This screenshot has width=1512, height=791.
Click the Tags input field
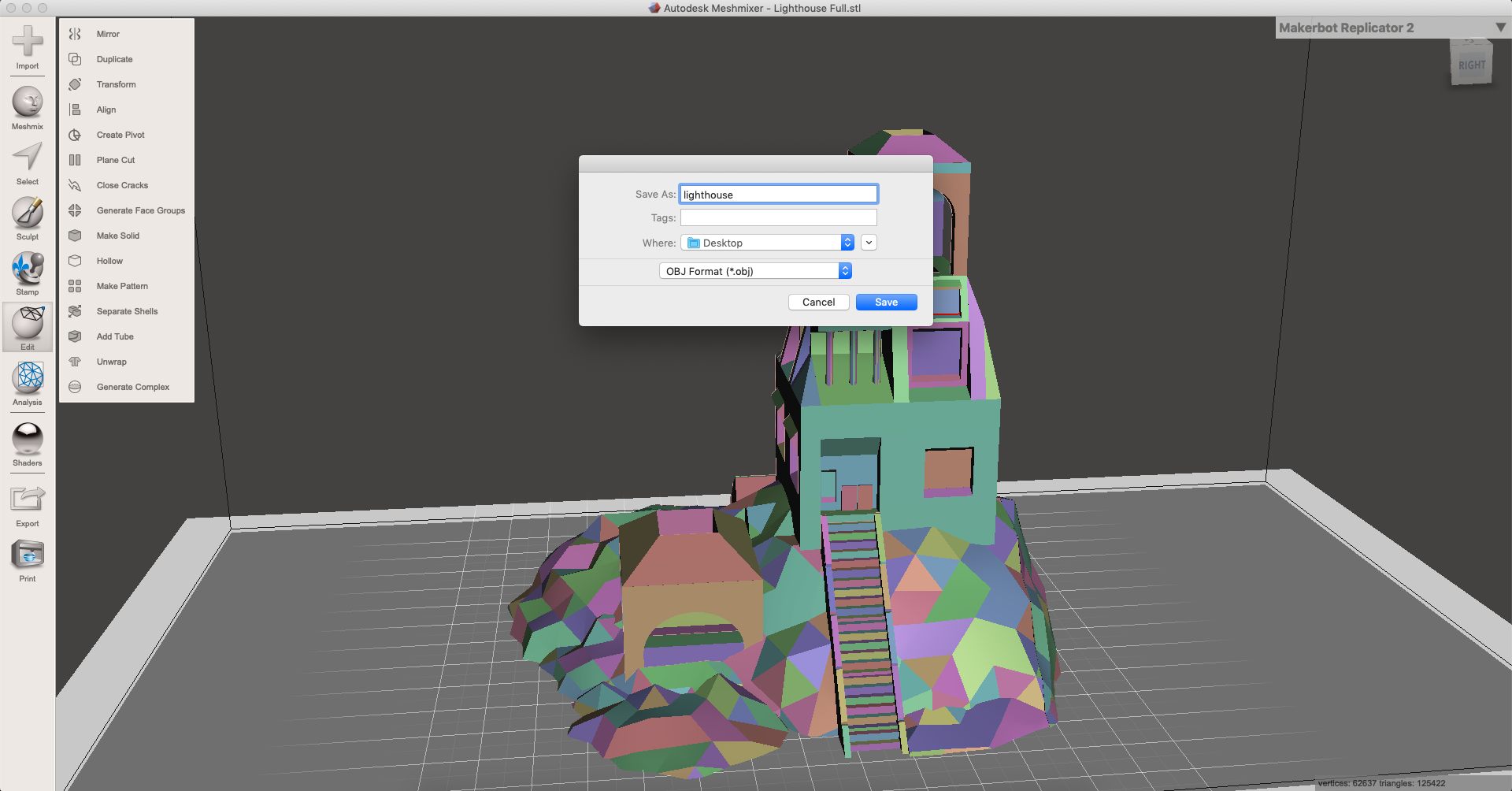pos(778,218)
